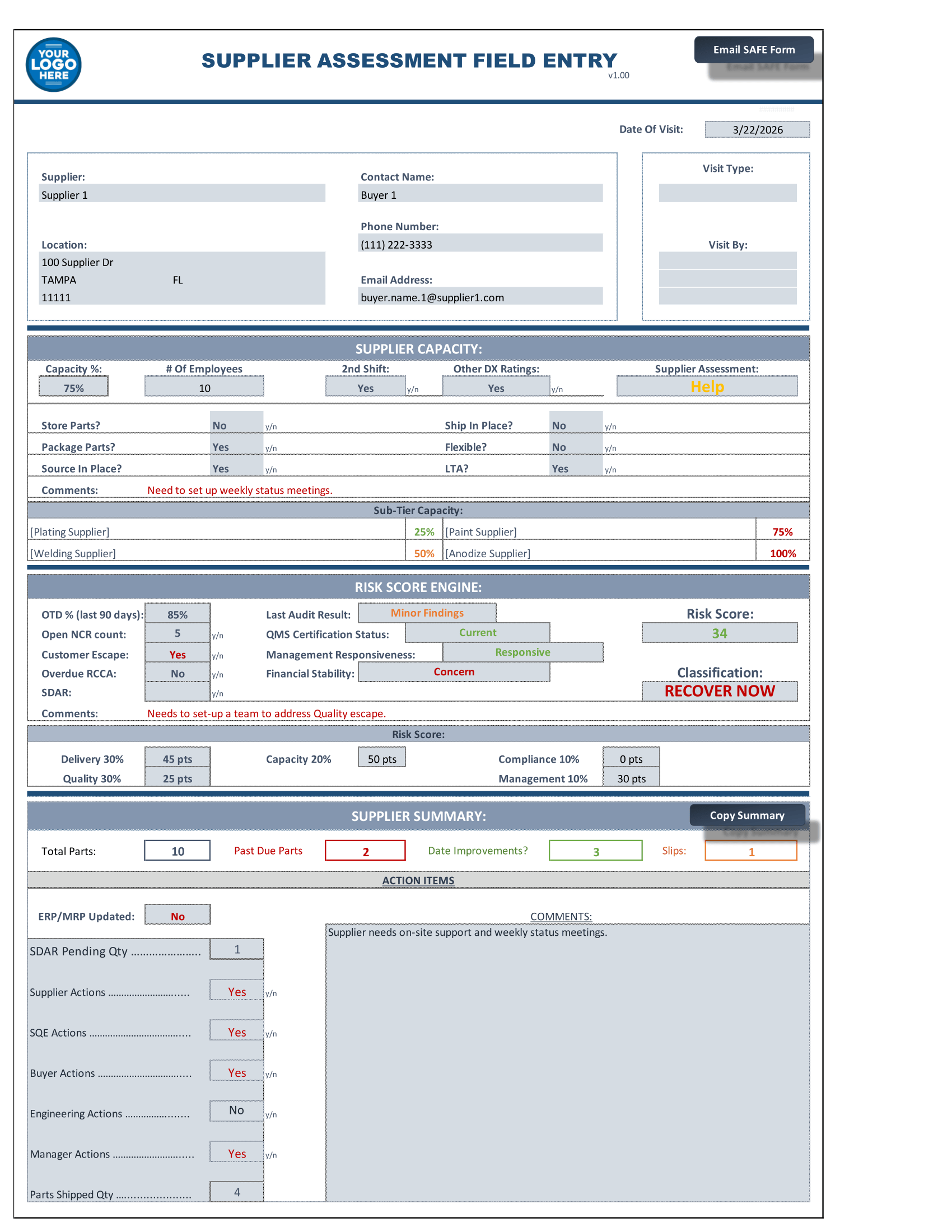
Task: Toggle the Customer Escape field to No
Action: (178, 653)
